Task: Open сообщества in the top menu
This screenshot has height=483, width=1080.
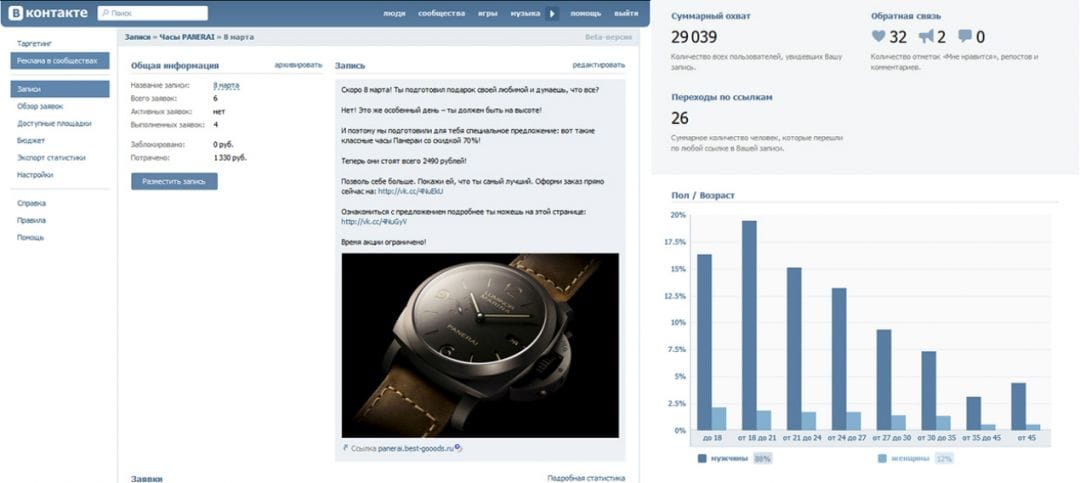Action: click(442, 13)
